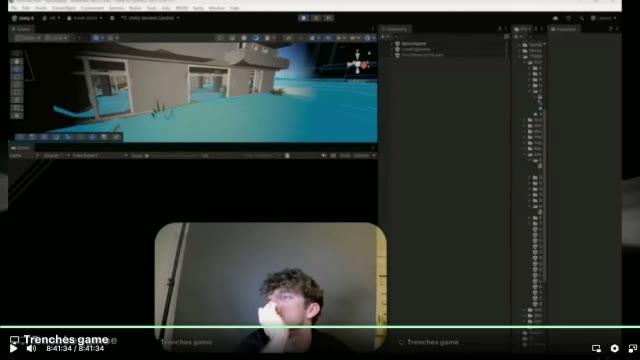This screenshot has width=640, height=360.
Task: Open the Window menu in Unity
Action: click(x=216, y=8)
